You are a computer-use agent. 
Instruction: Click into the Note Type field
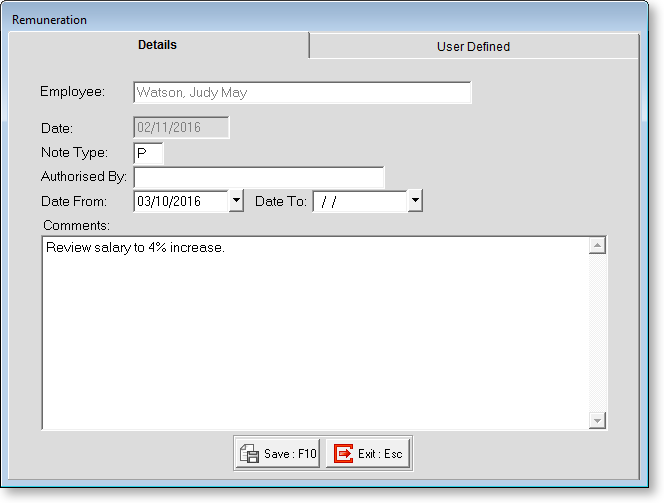[148, 153]
